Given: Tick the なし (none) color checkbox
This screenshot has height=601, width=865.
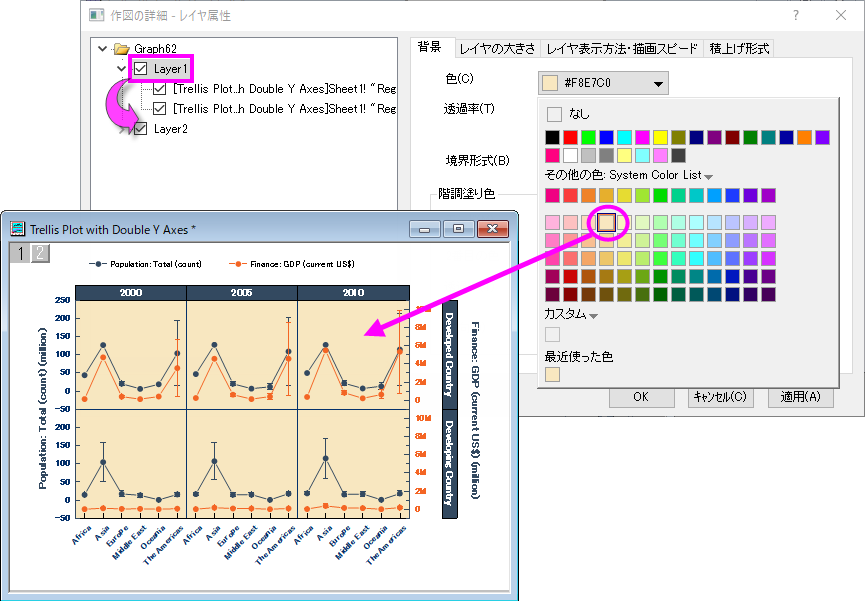Looking at the screenshot, I should click(554, 114).
